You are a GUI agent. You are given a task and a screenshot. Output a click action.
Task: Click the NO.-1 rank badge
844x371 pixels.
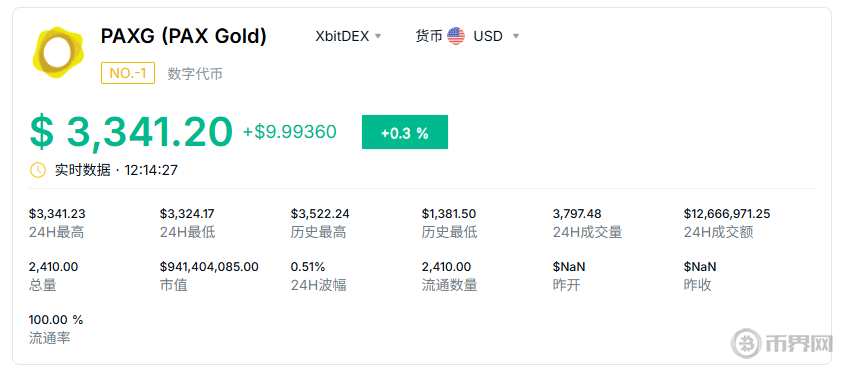(128, 73)
